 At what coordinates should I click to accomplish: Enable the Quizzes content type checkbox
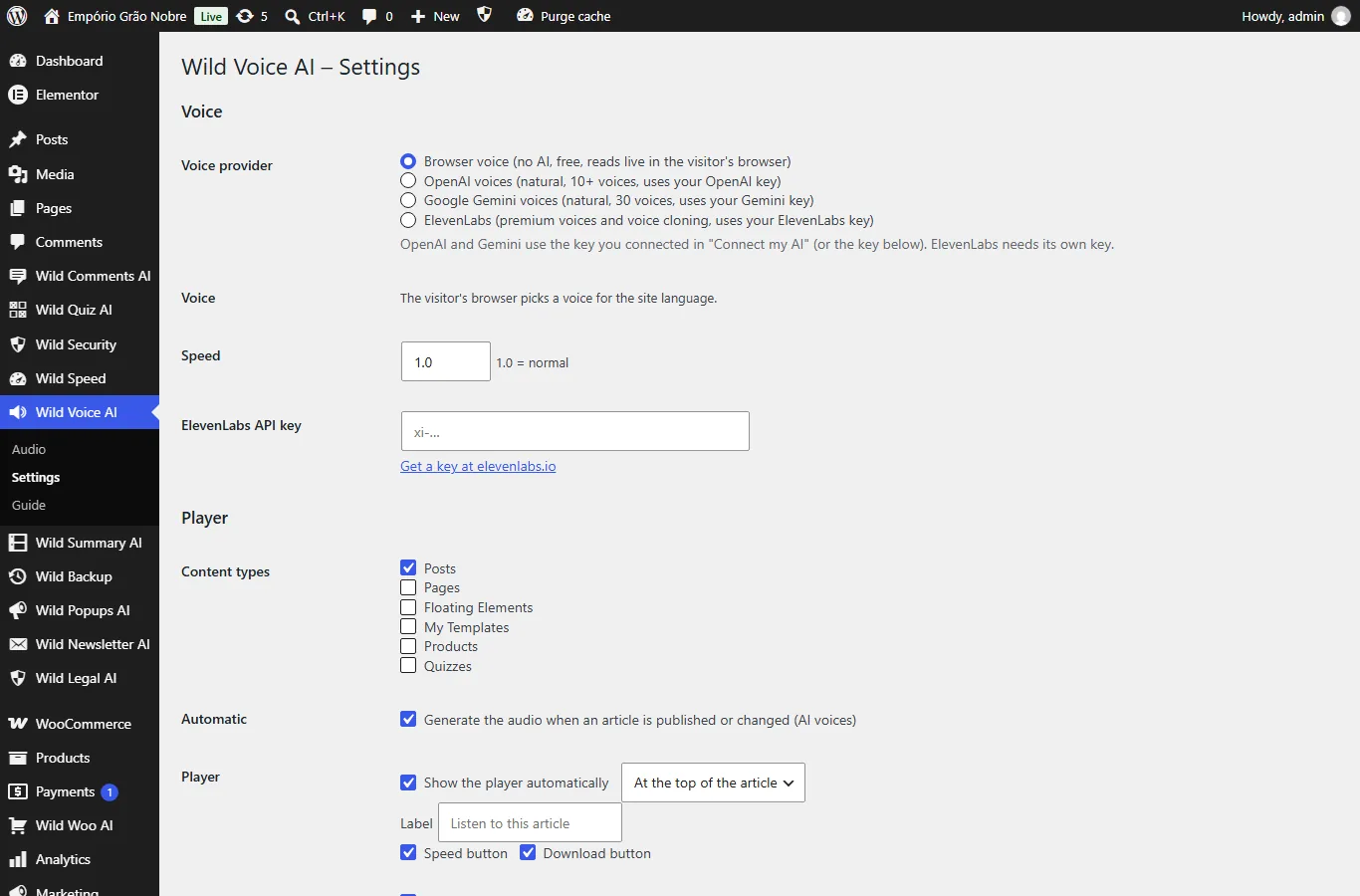pos(408,665)
